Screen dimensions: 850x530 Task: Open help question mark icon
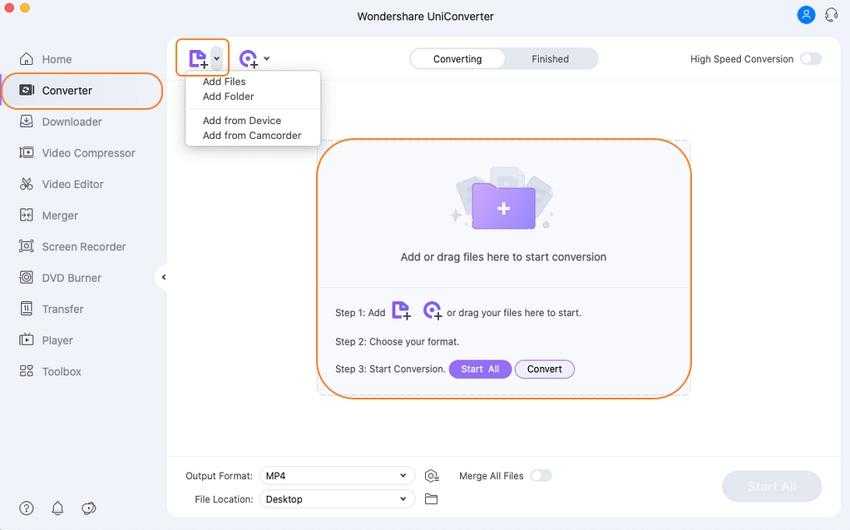point(26,508)
